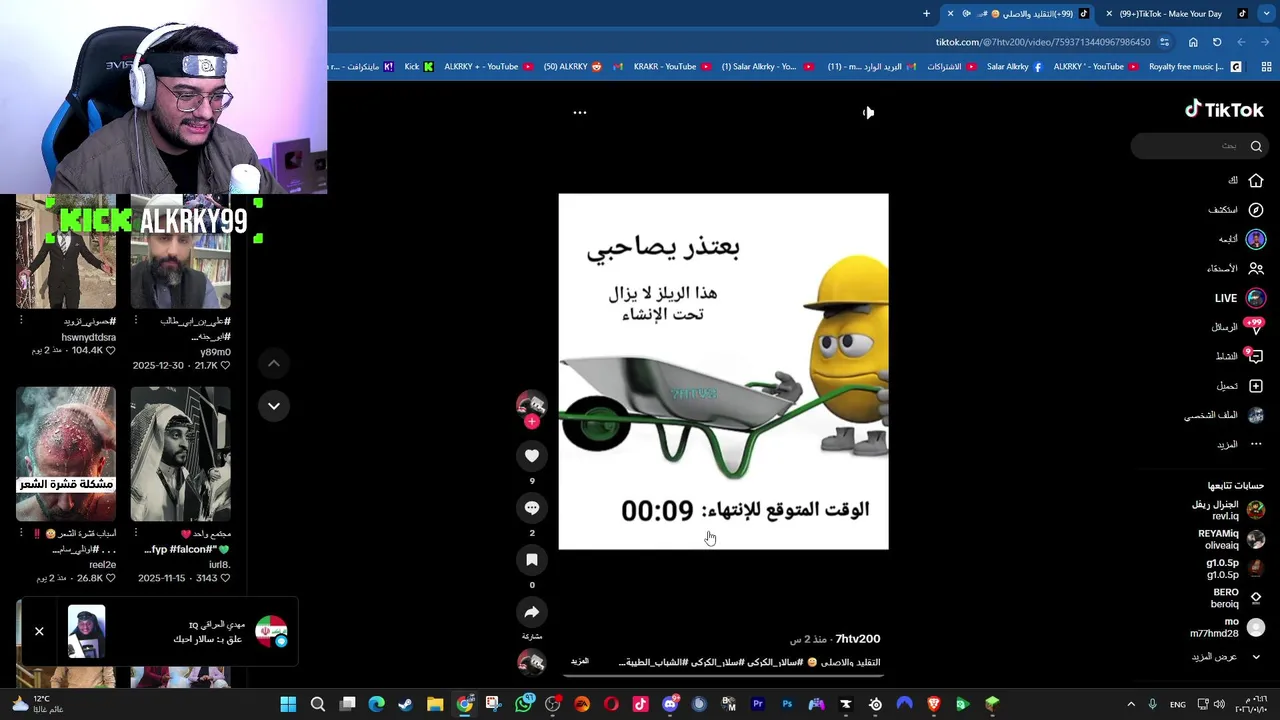Open the video comments bubble
Viewport: 1280px width, 720px height.
[x=532, y=508]
